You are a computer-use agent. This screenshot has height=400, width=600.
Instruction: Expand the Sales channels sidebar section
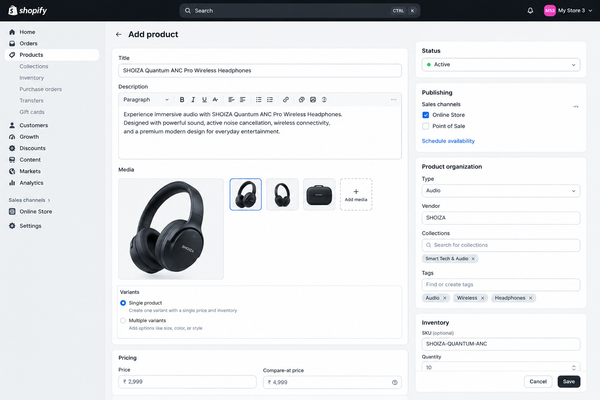click(x=29, y=200)
